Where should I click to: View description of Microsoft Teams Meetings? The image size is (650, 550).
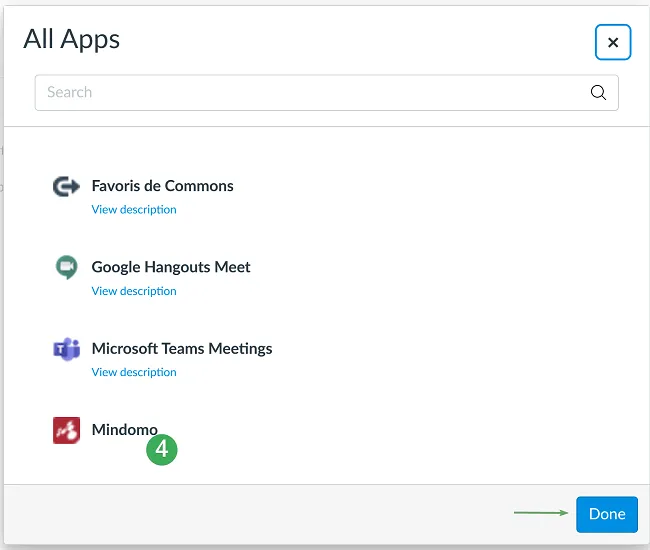pyautogui.click(x=134, y=372)
